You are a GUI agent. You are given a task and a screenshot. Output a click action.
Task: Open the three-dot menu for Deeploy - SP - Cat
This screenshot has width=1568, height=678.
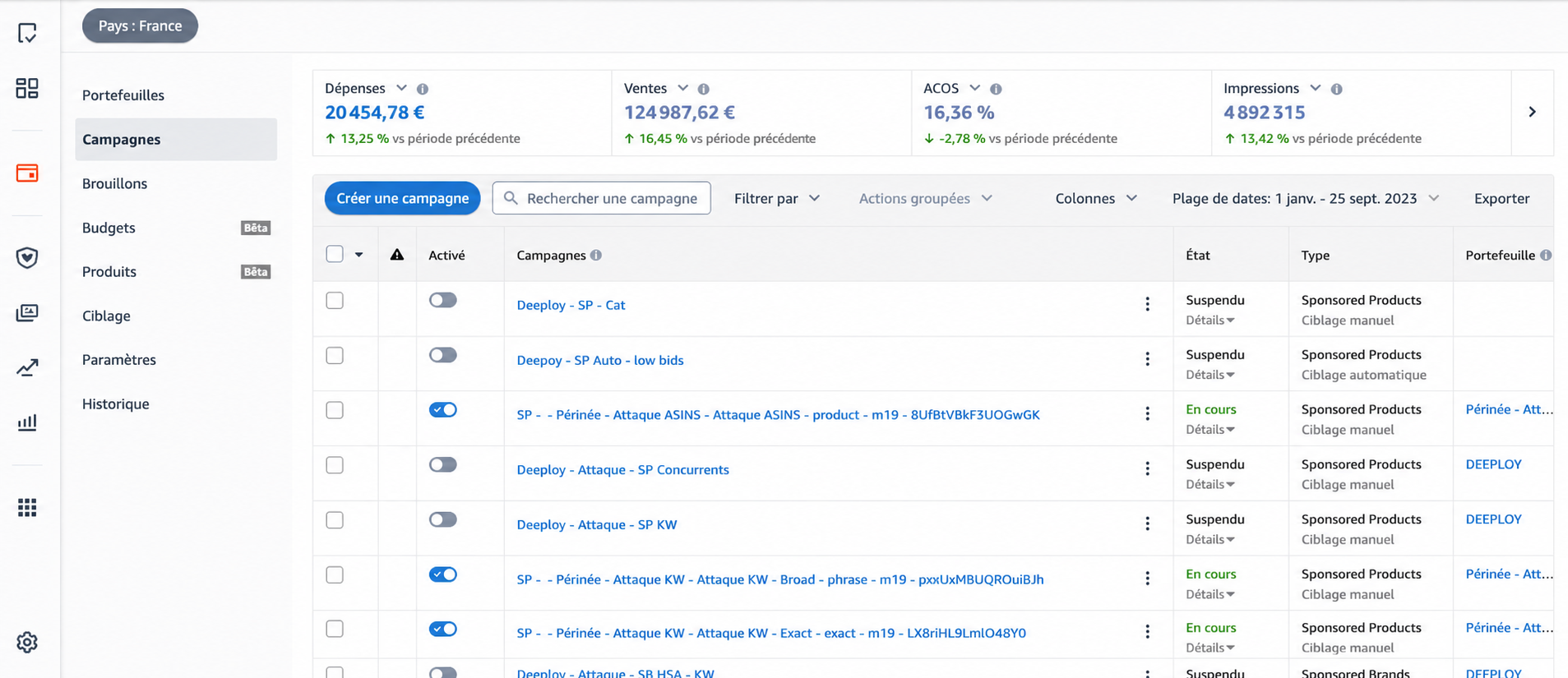click(x=1148, y=304)
